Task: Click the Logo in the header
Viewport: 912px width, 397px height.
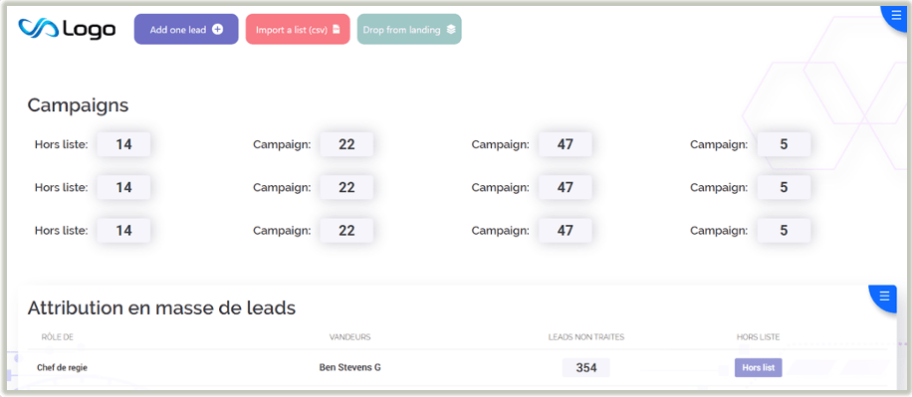Action: click(x=67, y=29)
